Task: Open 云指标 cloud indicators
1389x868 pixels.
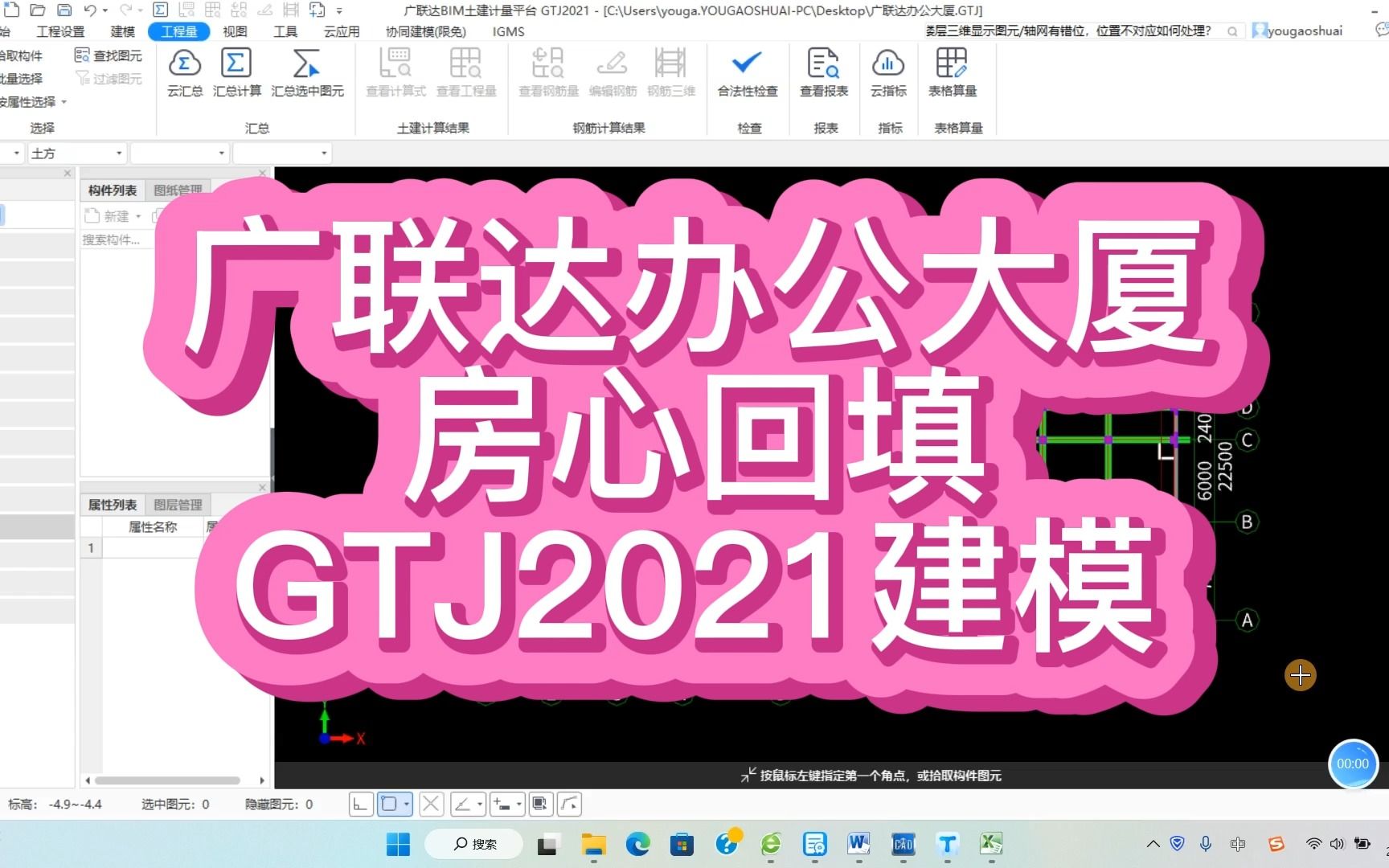Action: pyautogui.click(x=888, y=72)
